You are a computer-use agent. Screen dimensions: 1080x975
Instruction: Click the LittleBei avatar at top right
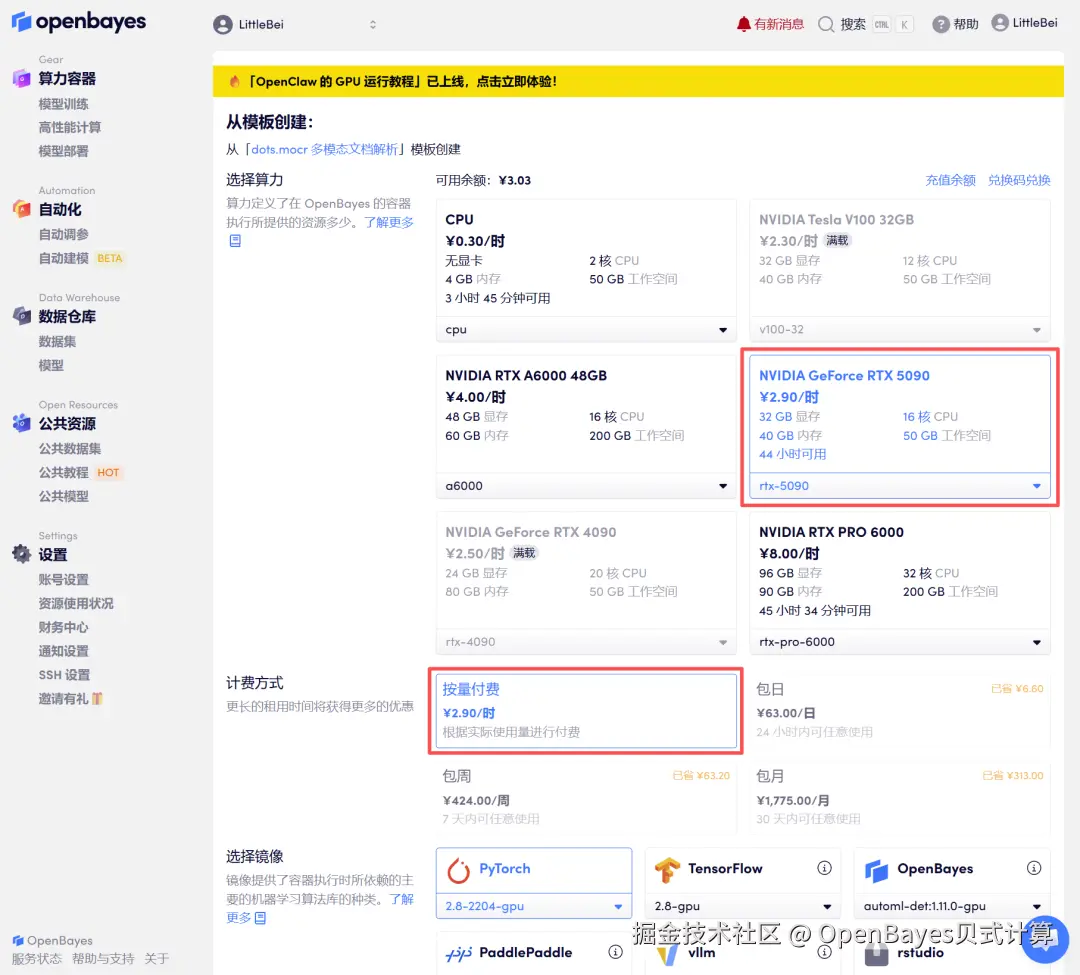click(999, 23)
